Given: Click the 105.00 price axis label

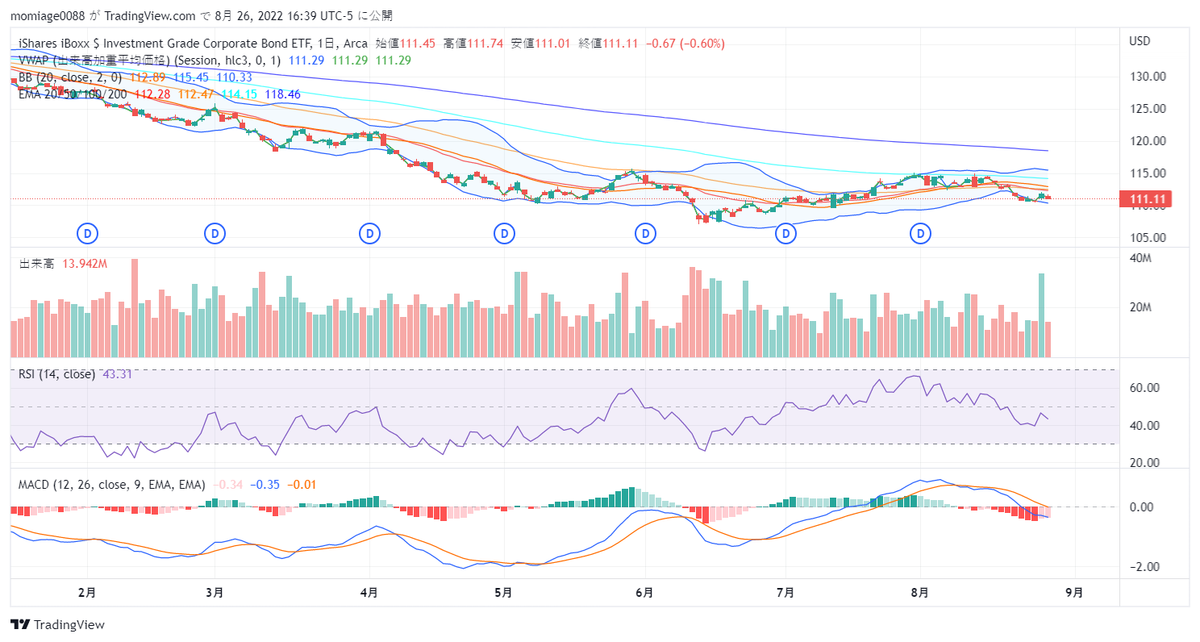Looking at the screenshot, I should (1147, 238).
